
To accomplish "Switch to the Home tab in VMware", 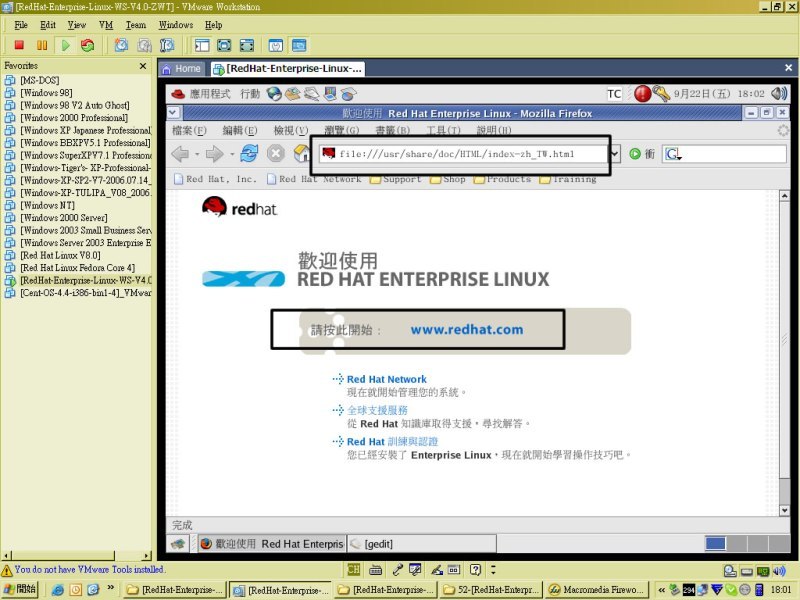I will tap(182, 69).
